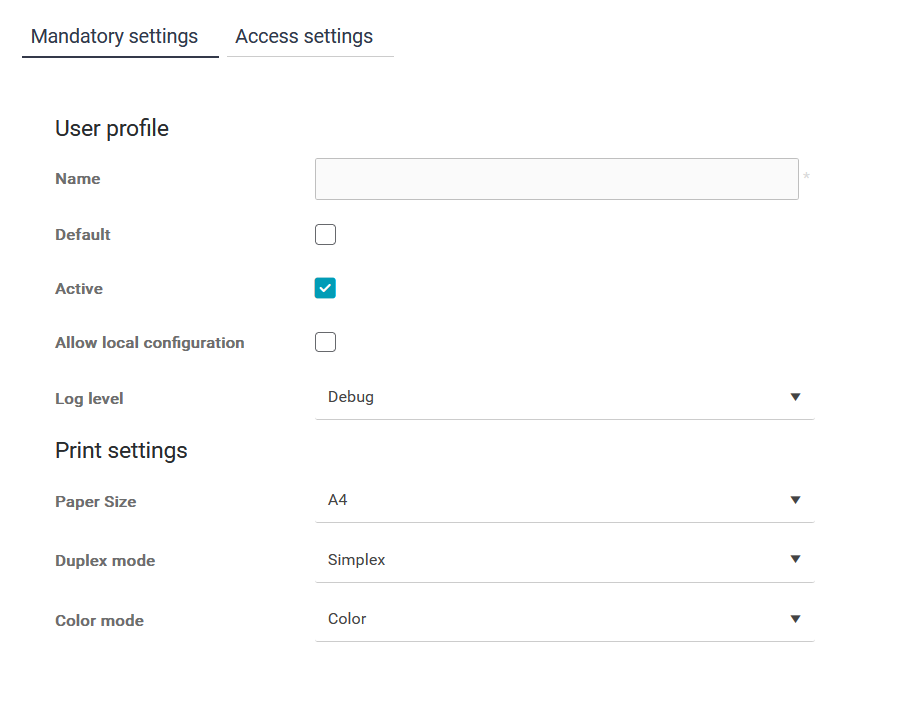
Task: Click the arrow icon on Color mode
Action: [x=795, y=619]
